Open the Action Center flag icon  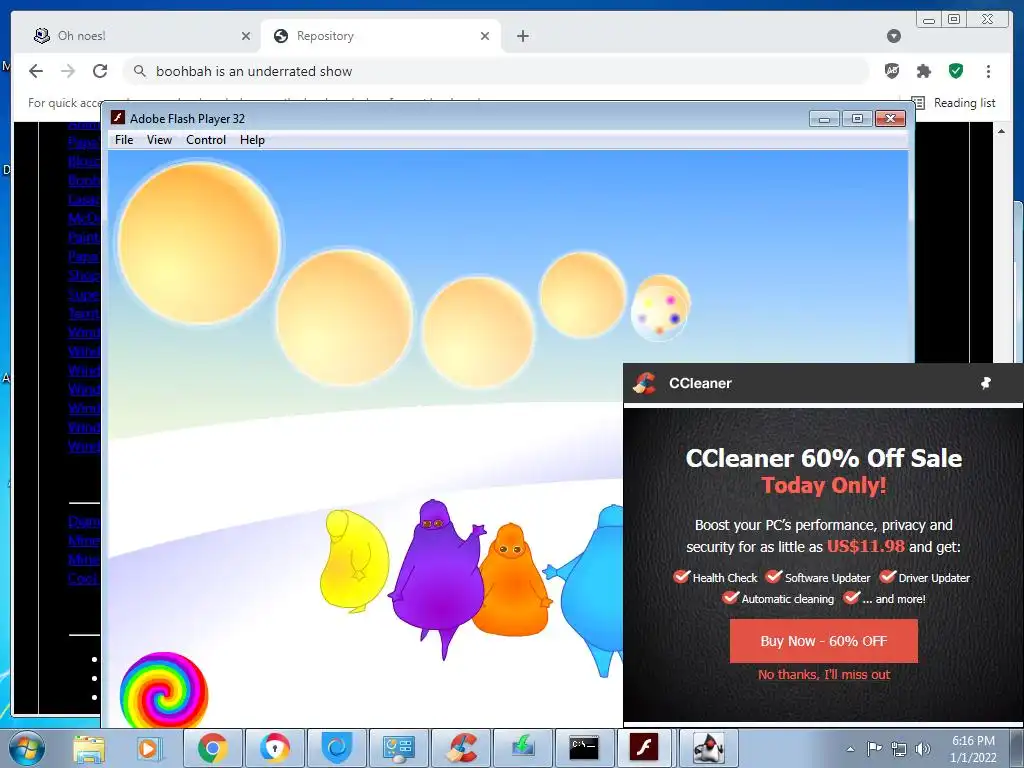tap(874, 748)
